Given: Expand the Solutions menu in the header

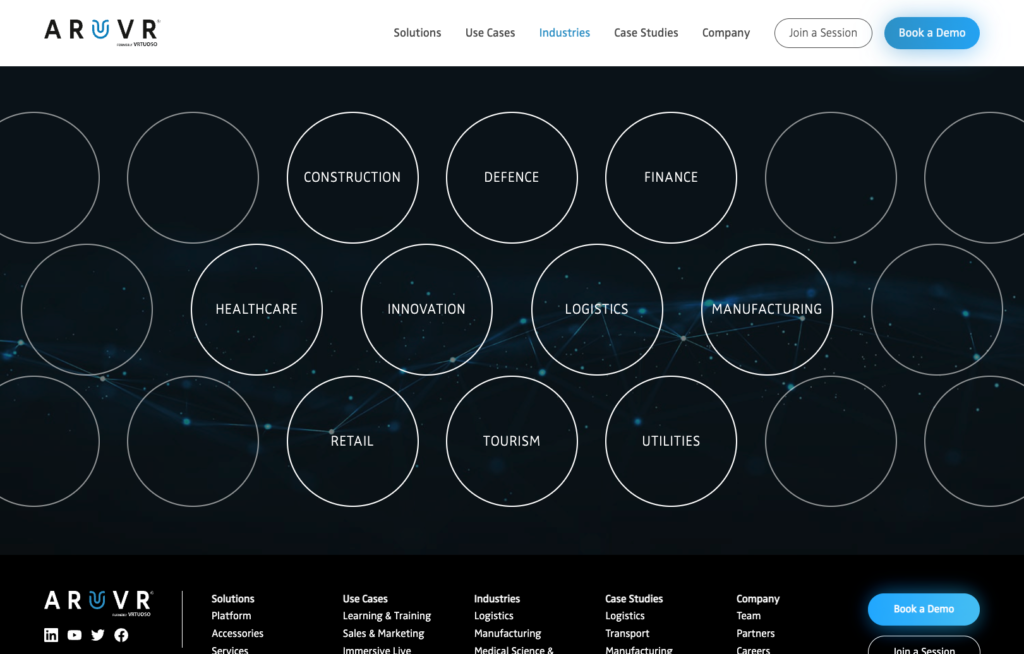Looking at the screenshot, I should point(417,33).
